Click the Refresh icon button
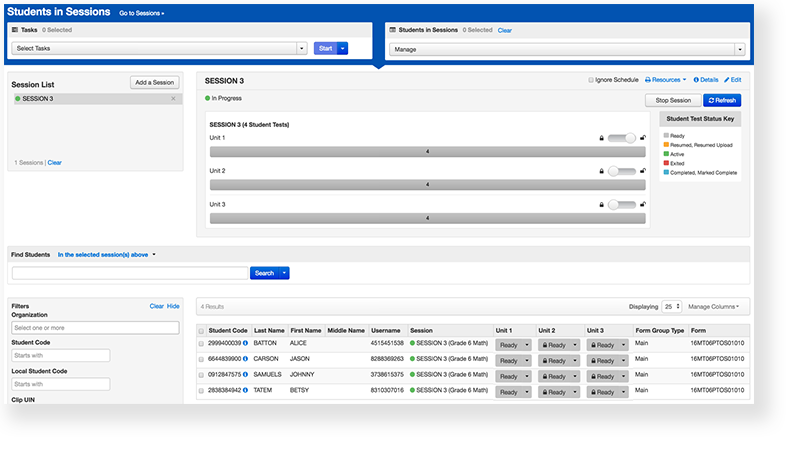802x452 pixels. point(722,100)
